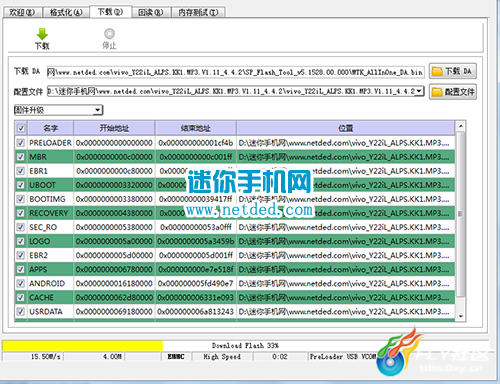The height and width of the screenshot is (384, 500).
Task: Uncheck the SEC_RO partition checkbox
Action: point(21,227)
